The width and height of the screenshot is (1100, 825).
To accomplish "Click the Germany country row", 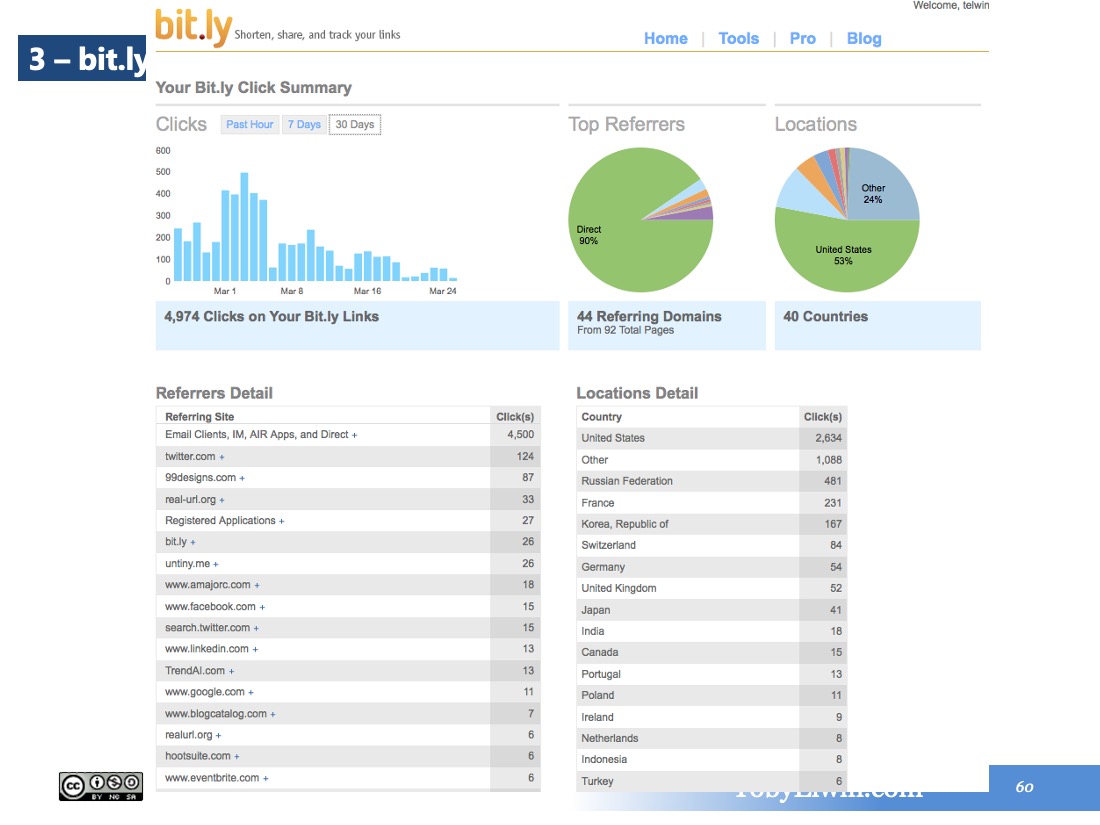I will [x=711, y=567].
